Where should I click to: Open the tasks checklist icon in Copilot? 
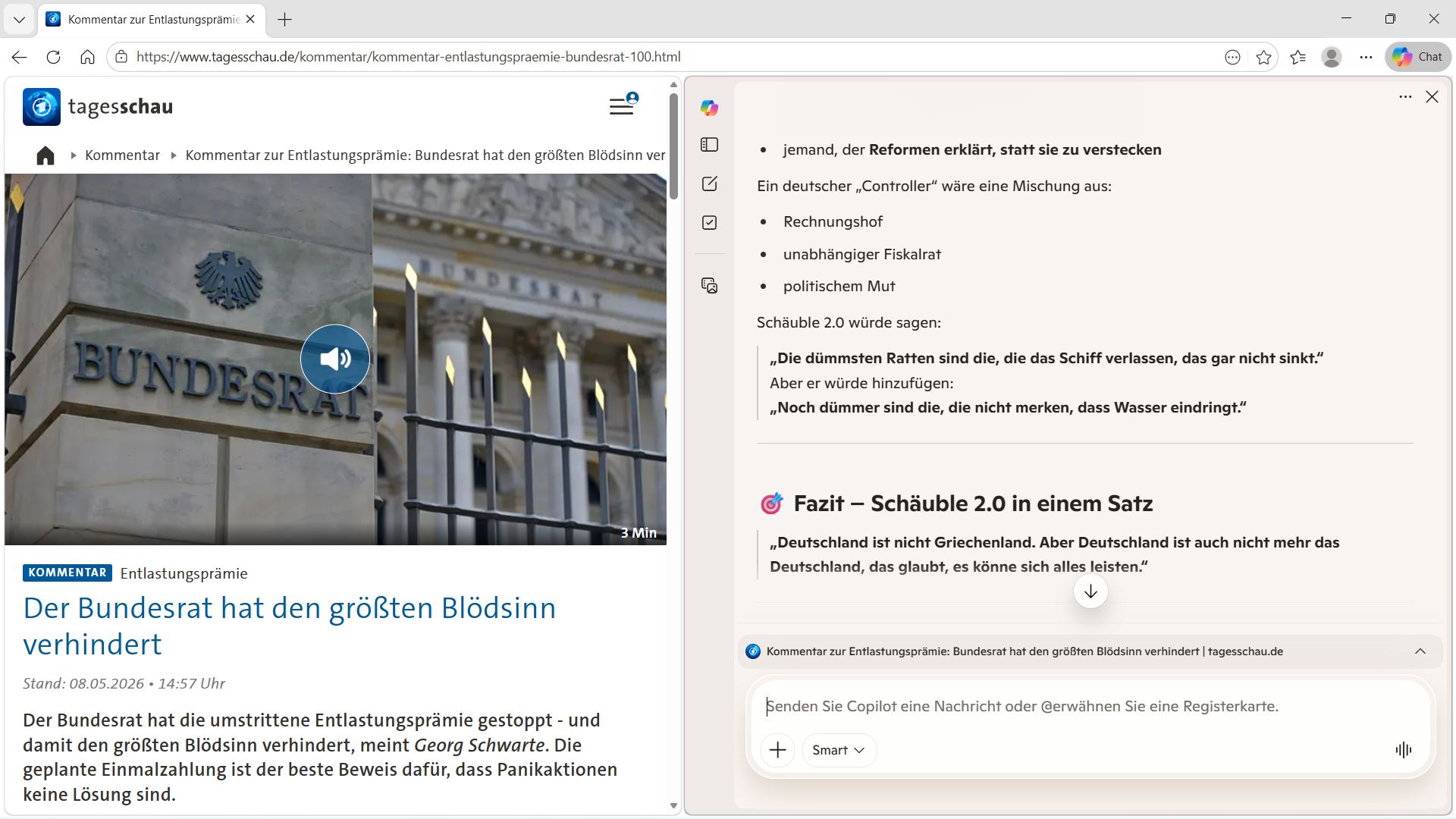[x=709, y=222]
